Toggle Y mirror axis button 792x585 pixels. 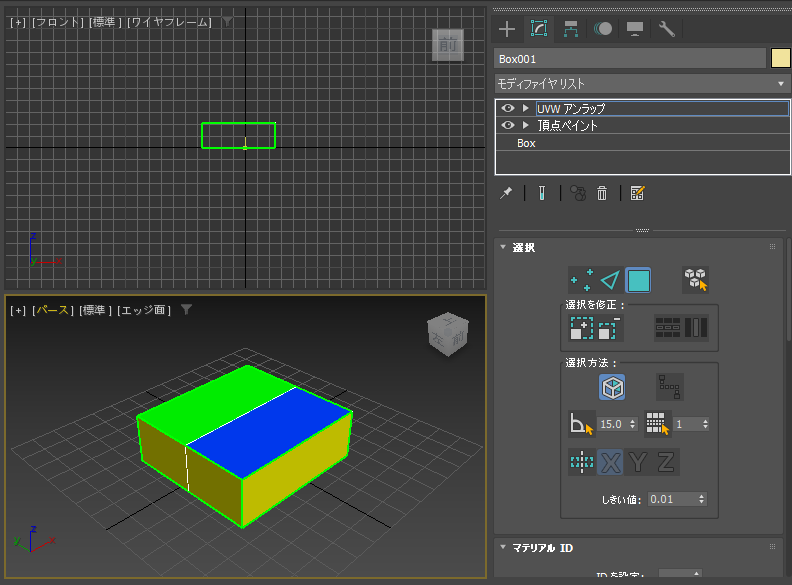pyautogui.click(x=638, y=462)
